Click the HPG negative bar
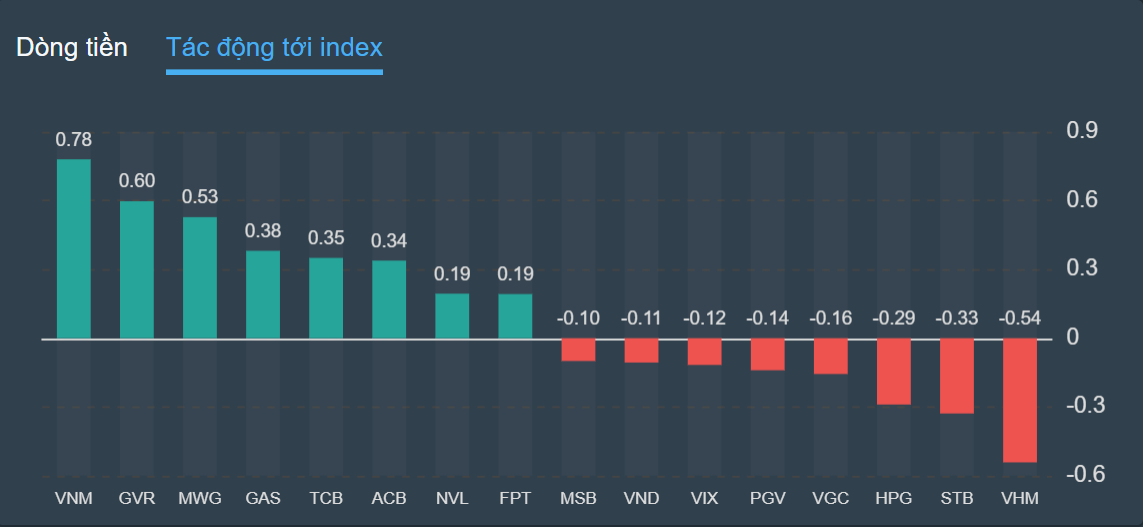The image size is (1143, 527). [893, 372]
